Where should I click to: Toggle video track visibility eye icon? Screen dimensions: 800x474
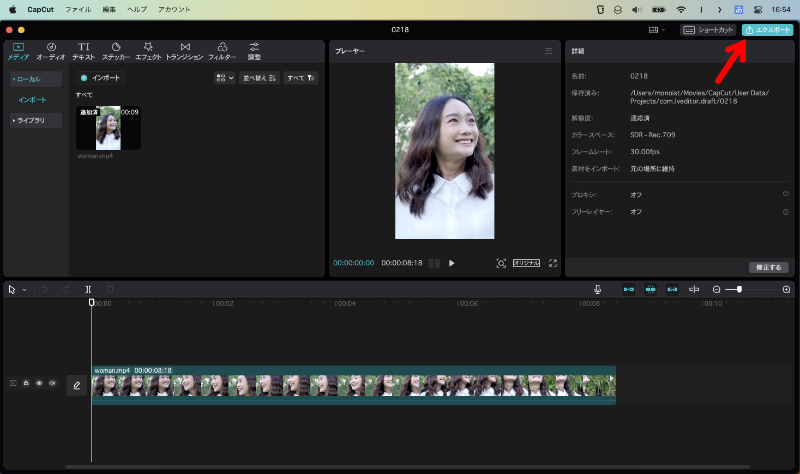pos(39,383)
